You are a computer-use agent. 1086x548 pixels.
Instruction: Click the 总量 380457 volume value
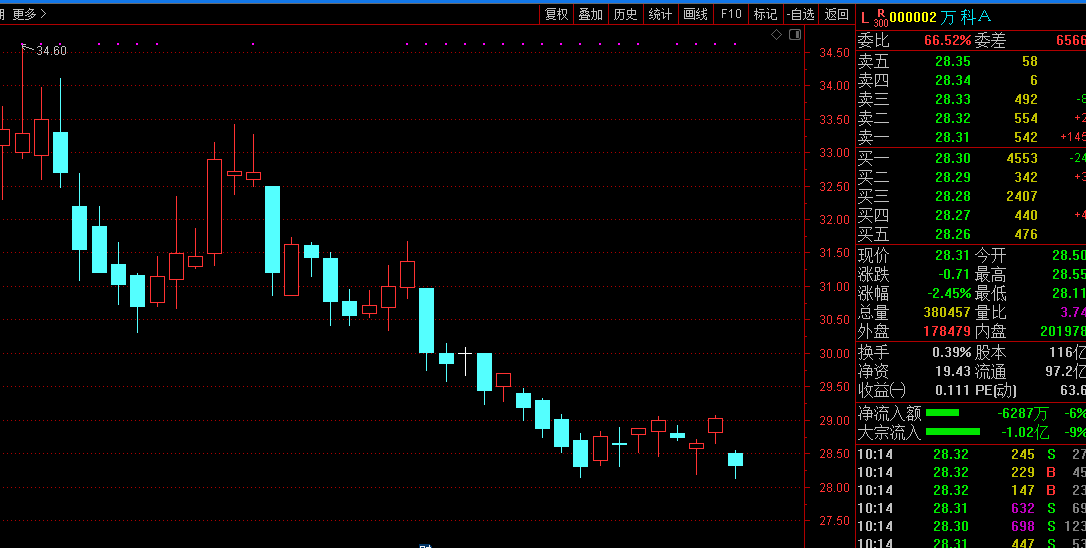[947, 312]
